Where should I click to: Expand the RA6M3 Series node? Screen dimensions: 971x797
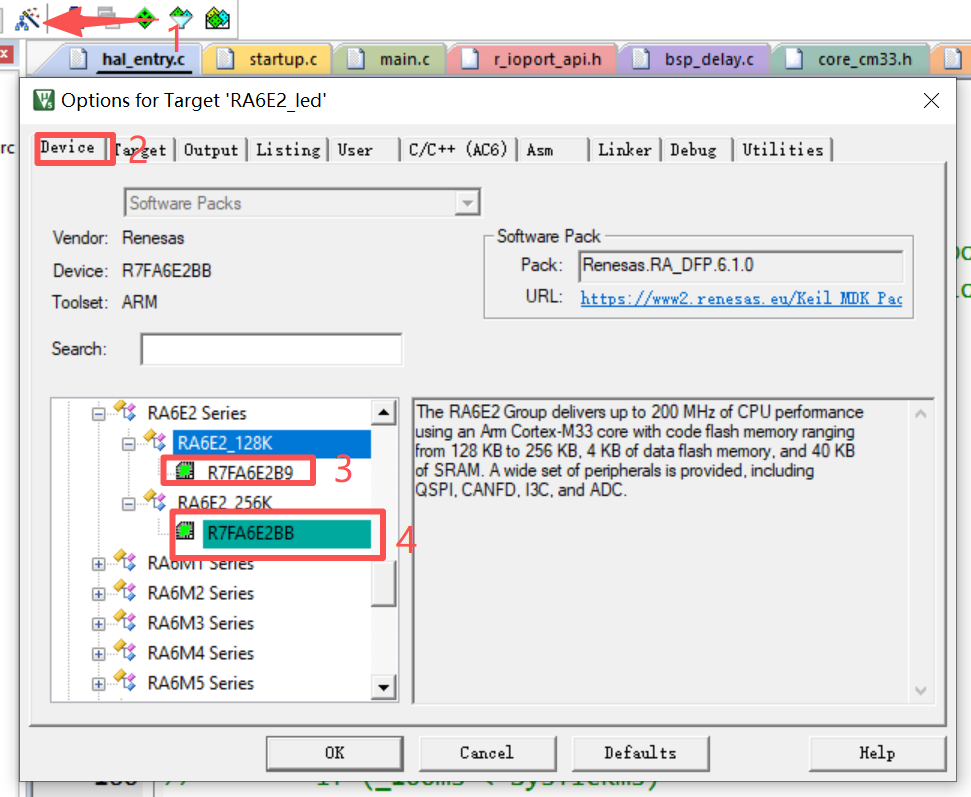pos(98,624)
